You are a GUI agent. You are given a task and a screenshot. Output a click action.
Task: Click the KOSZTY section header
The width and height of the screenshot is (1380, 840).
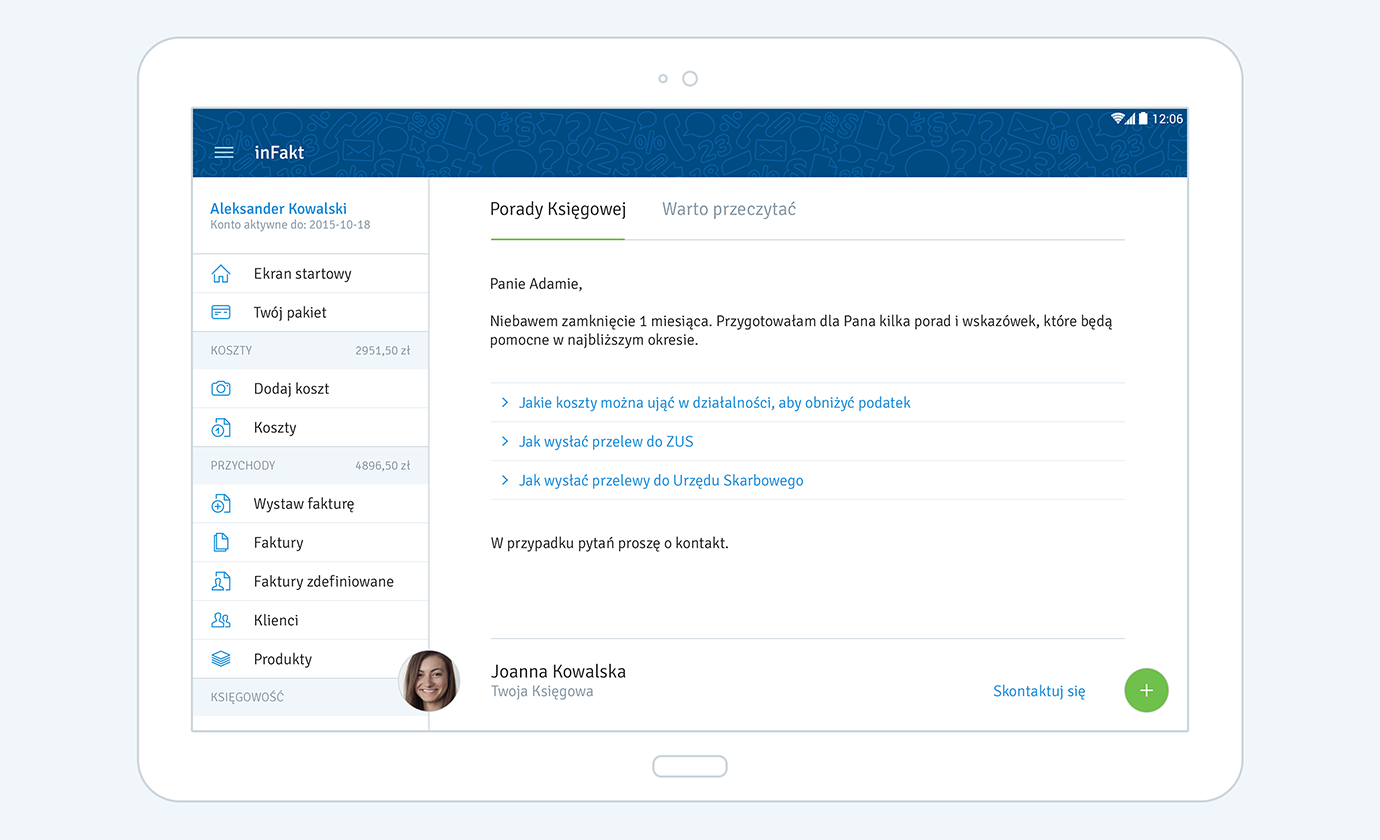231,351
